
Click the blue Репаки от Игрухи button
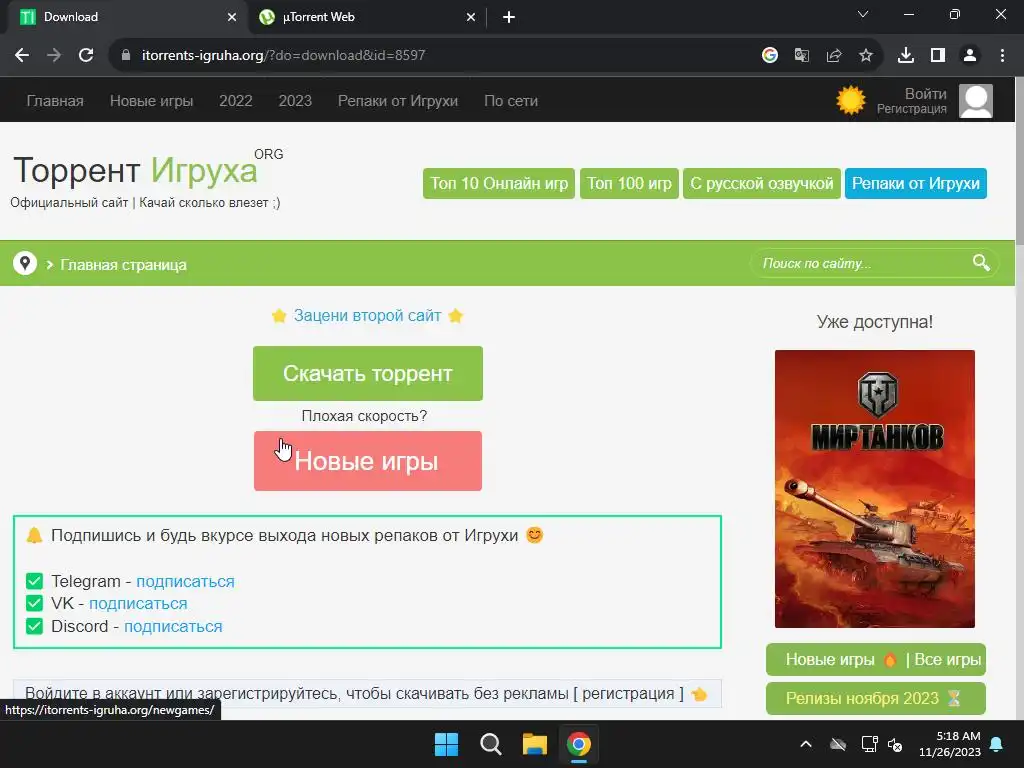(916, 184)
